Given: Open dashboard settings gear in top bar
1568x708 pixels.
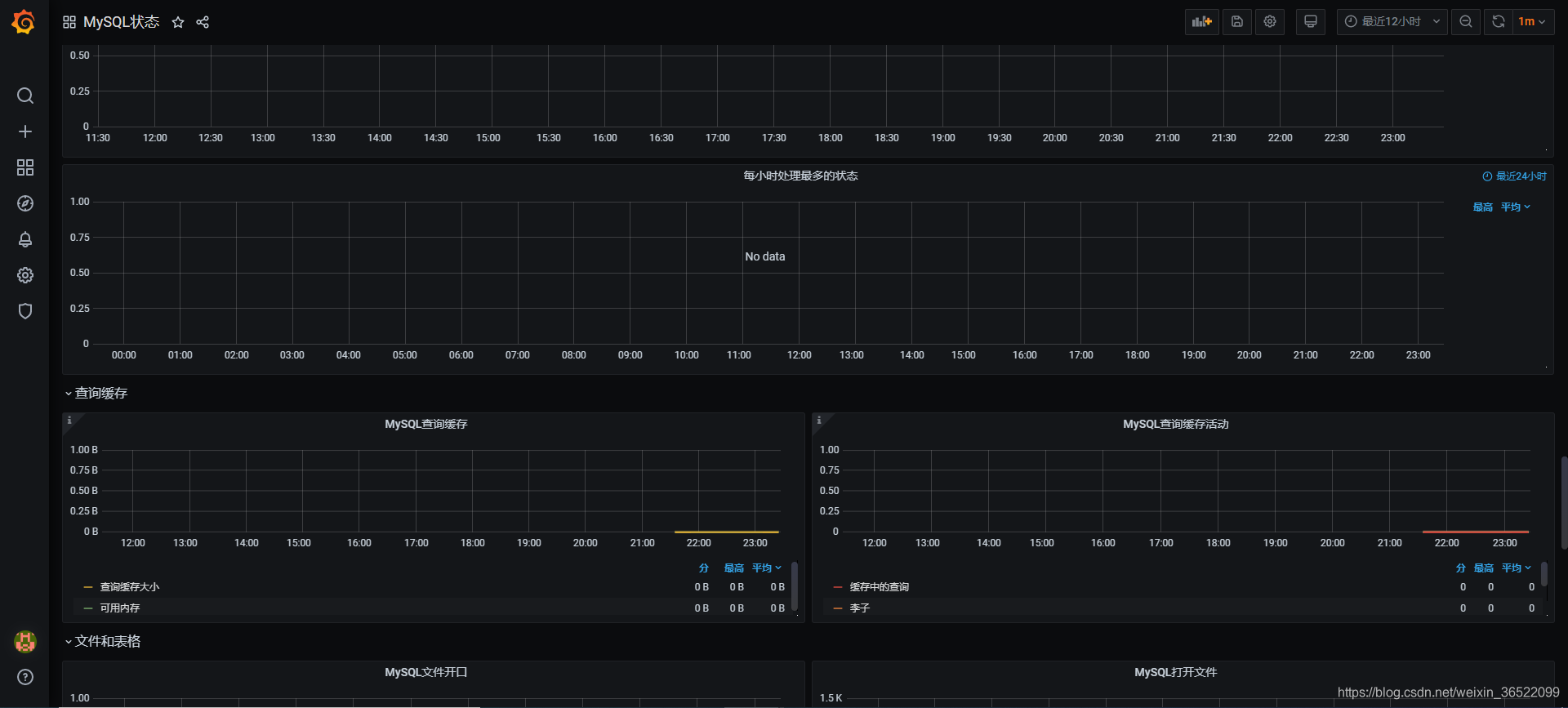Looking at the screenshot, I should 1270,22.
